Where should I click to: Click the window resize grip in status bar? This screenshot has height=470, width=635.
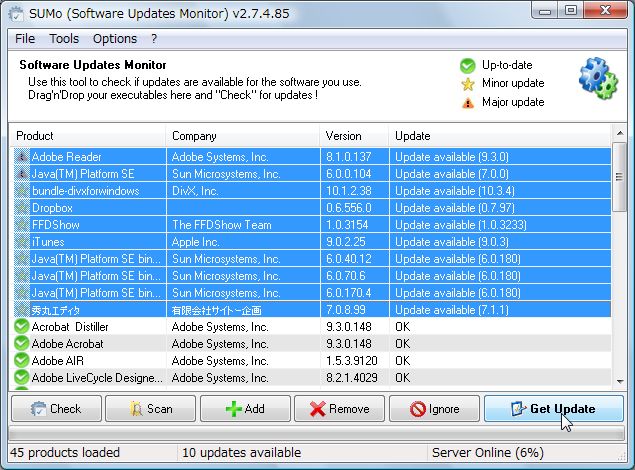(621, 456)
